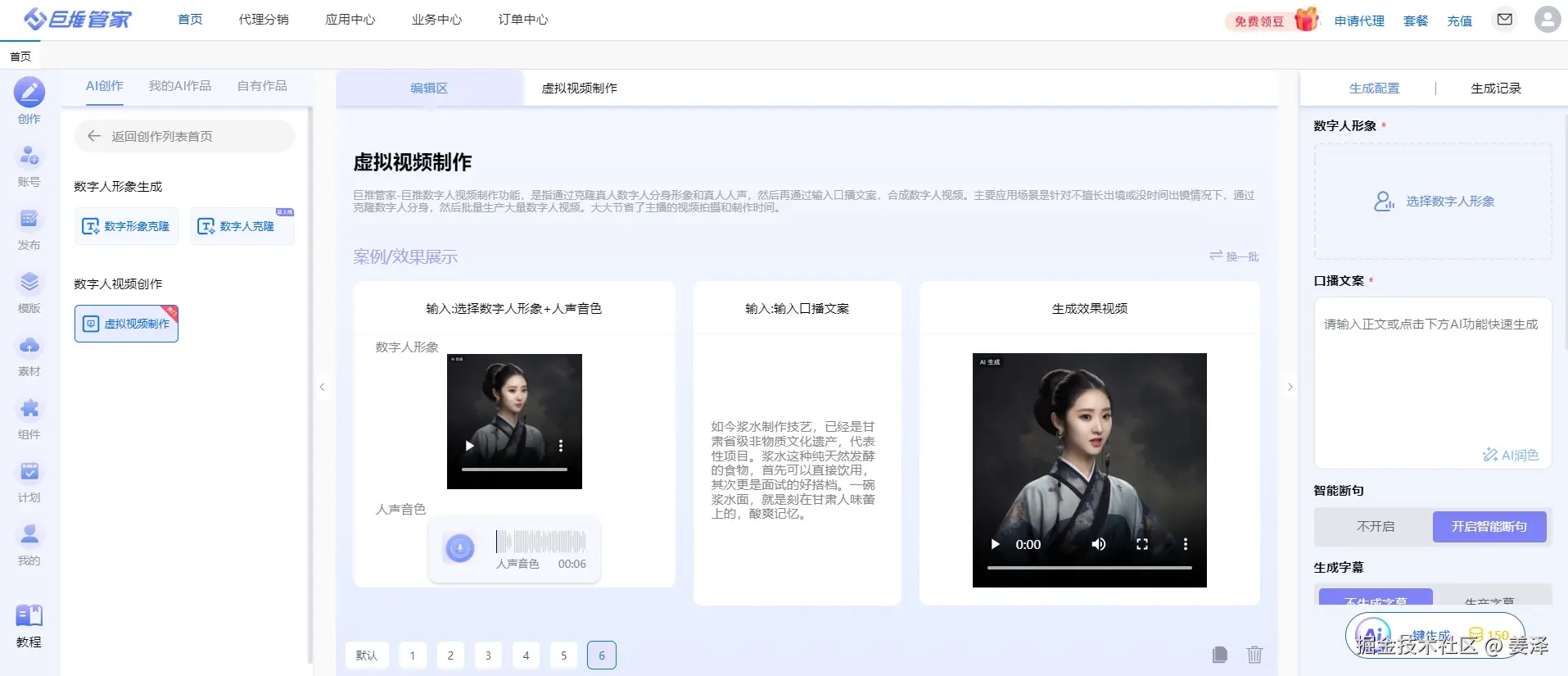
Task: Click the 数字形象克隆 button
Action: [x=126, y=226]
